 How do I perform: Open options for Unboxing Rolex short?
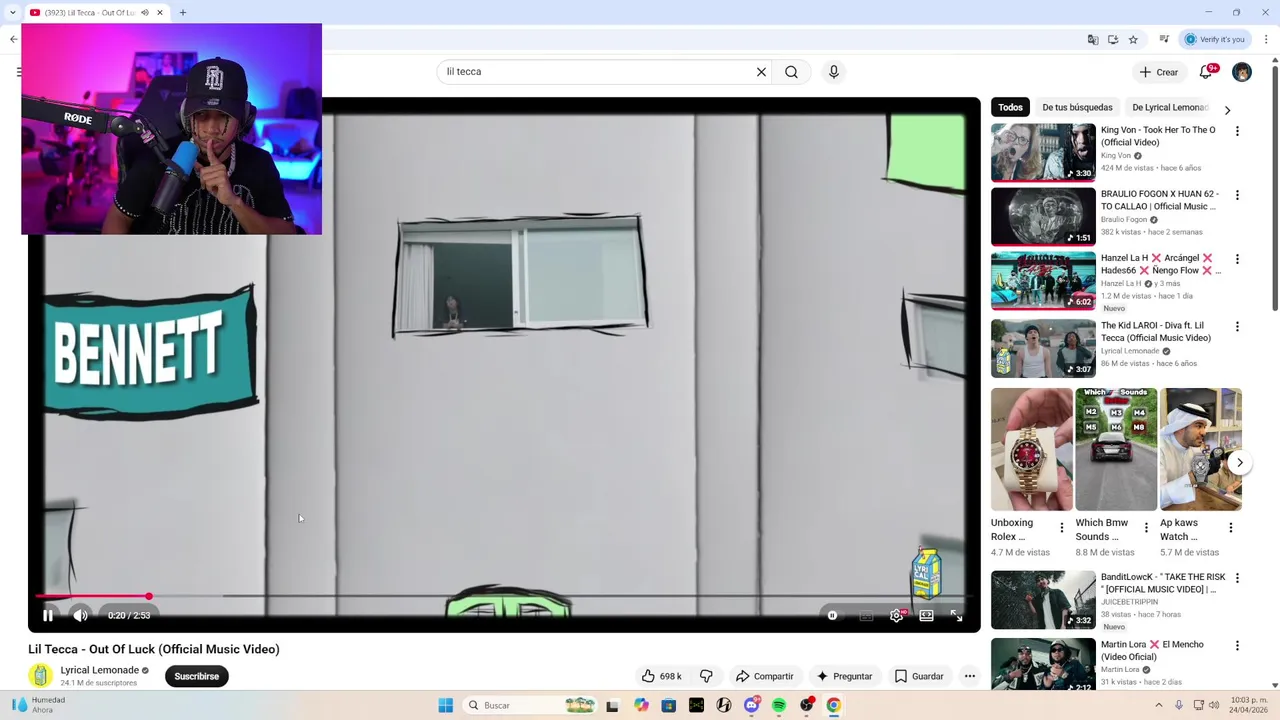[x=1062, y=527]
